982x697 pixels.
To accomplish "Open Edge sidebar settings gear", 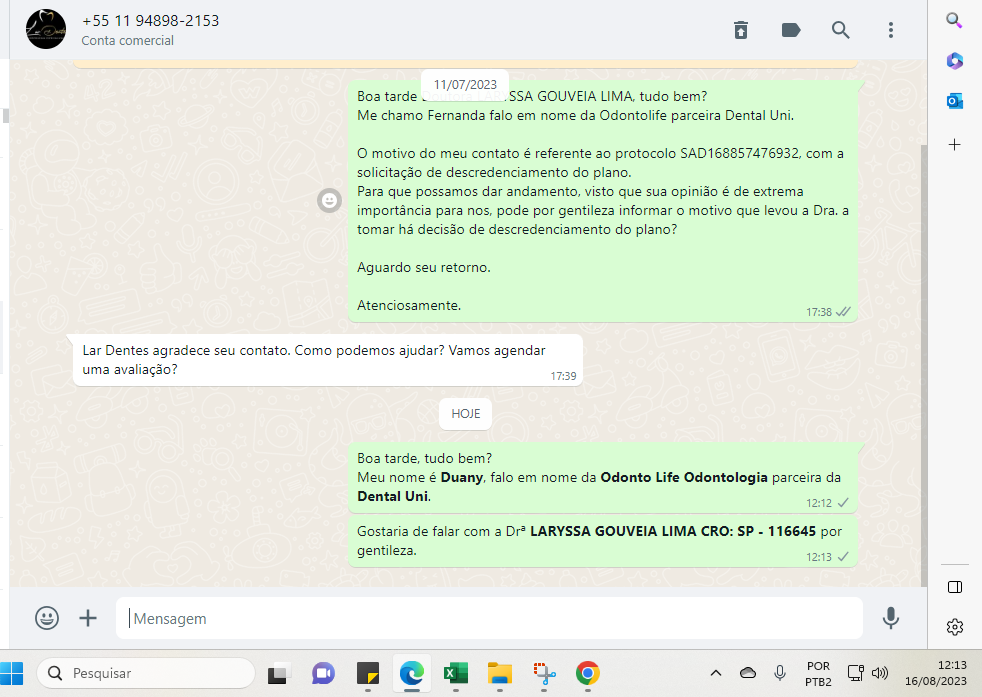I will pyautogui.click(x=955, y=626).
